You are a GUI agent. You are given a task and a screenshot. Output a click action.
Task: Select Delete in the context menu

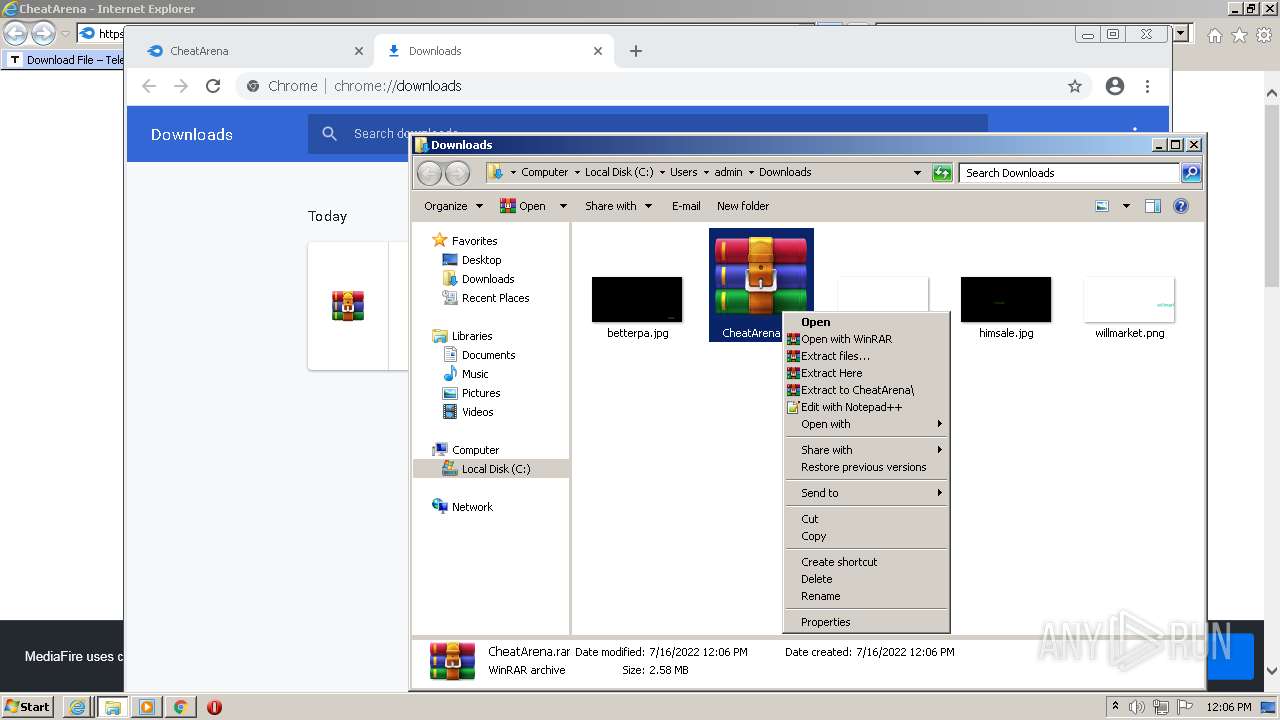[x=866, y=579]
